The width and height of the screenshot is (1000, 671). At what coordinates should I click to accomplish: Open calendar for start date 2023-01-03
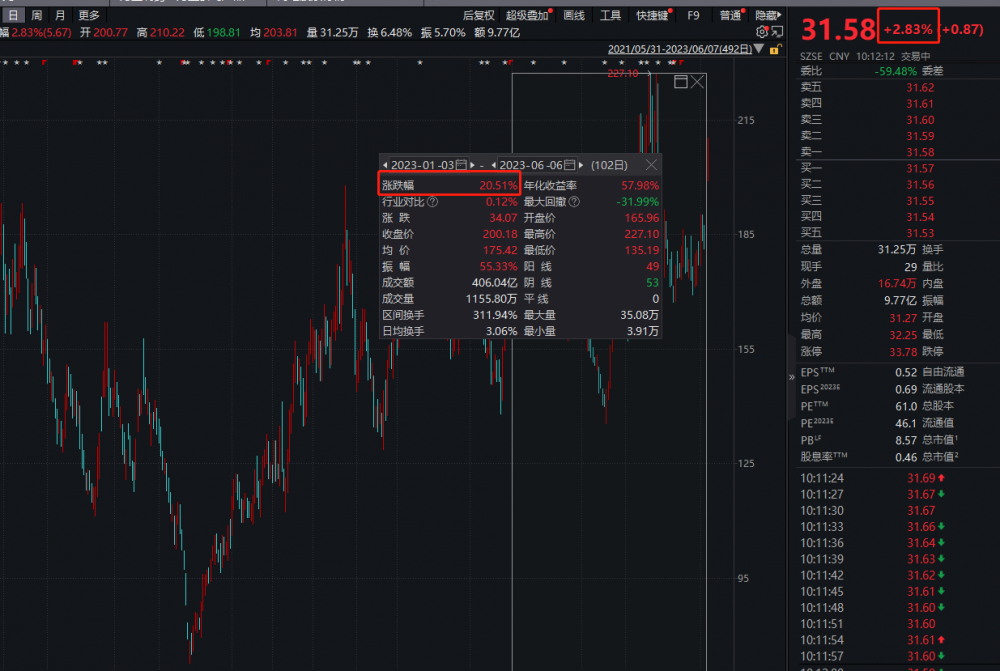461,165
